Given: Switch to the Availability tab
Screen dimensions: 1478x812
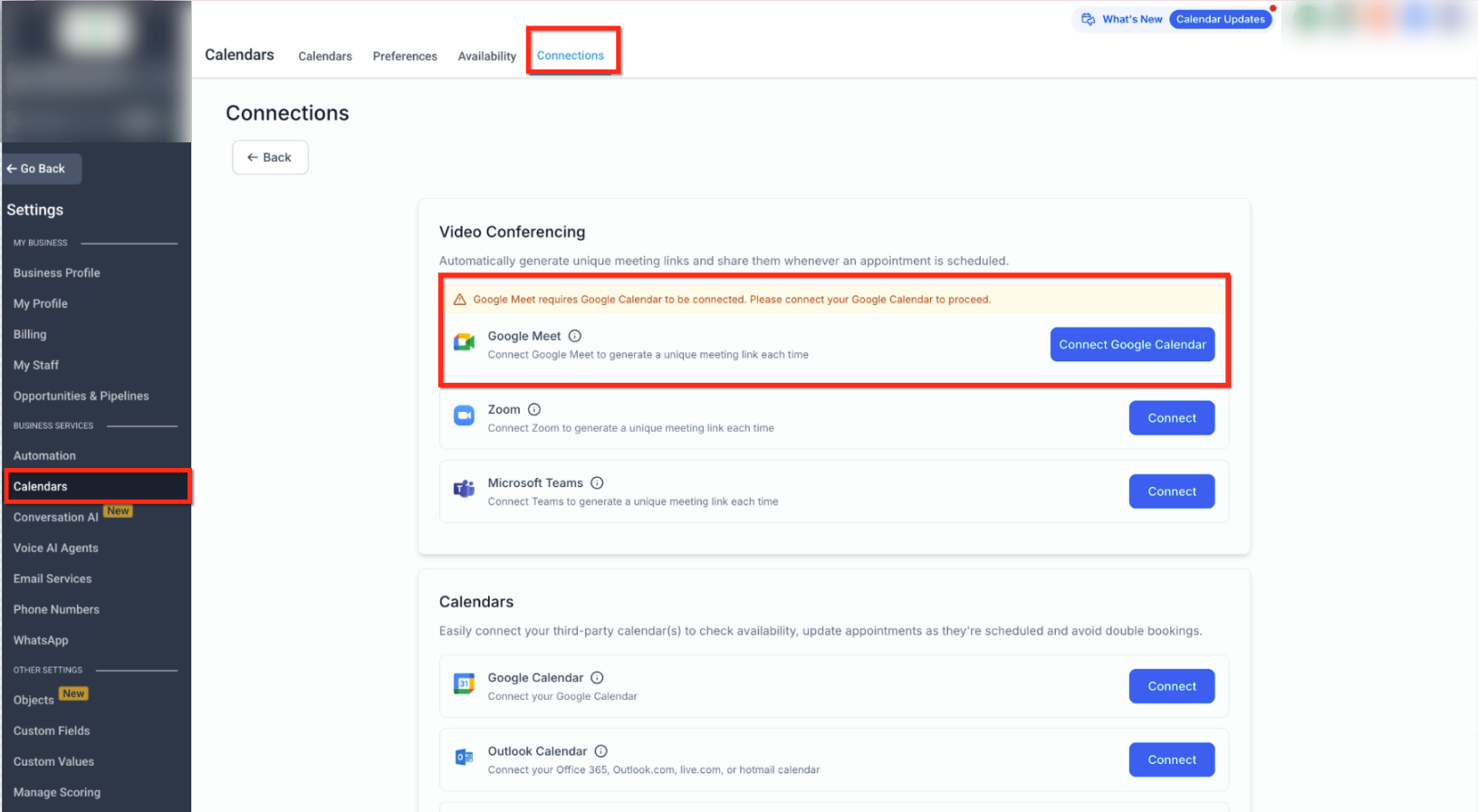Looking at the screenshot, I should (x=486, y=56).
